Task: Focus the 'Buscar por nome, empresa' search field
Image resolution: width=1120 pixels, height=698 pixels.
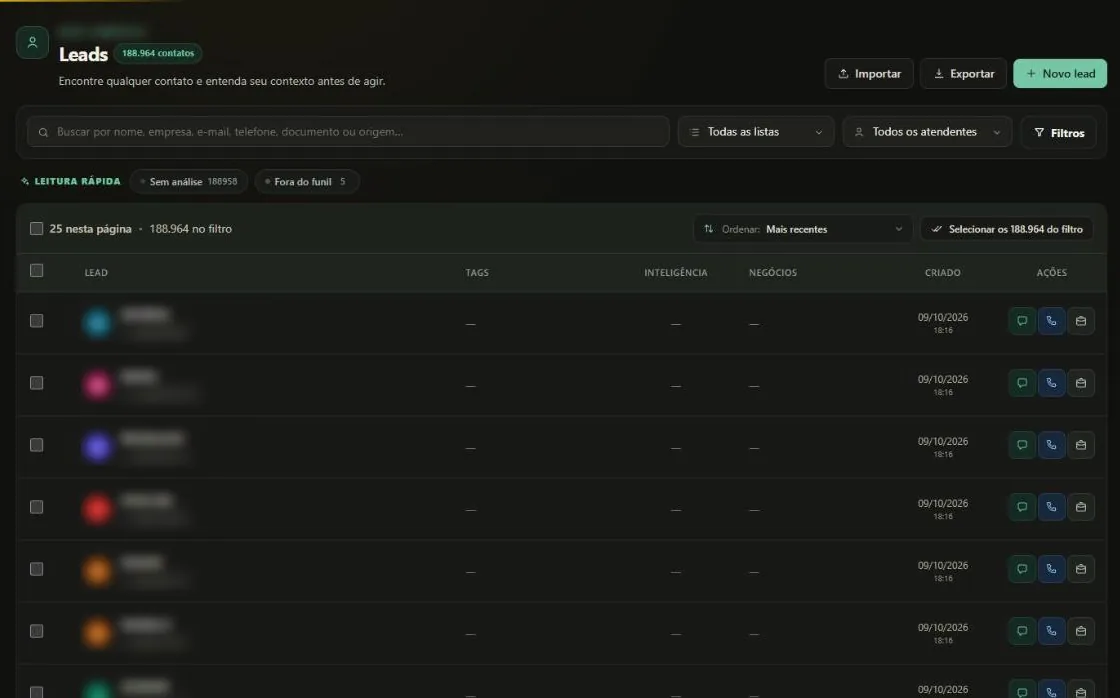Action: [348, 132]
